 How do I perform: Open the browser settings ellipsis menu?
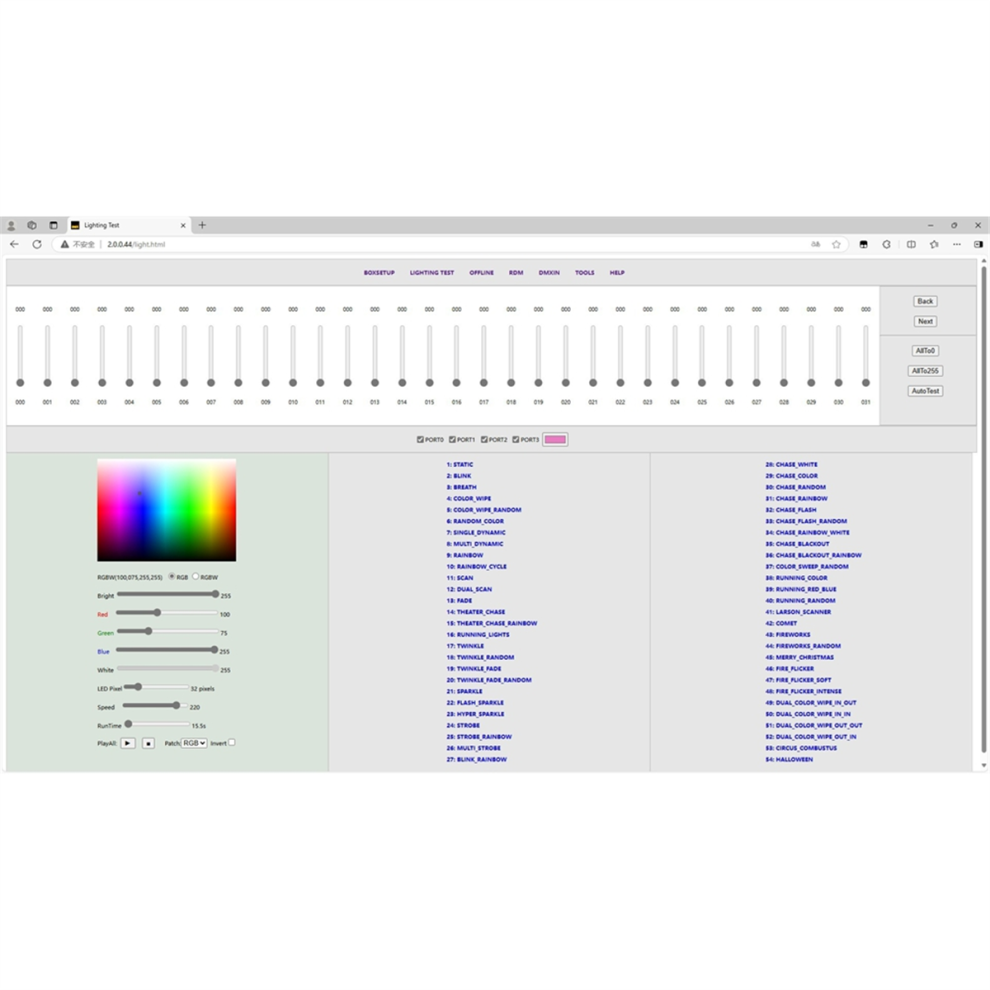[957, 244]
